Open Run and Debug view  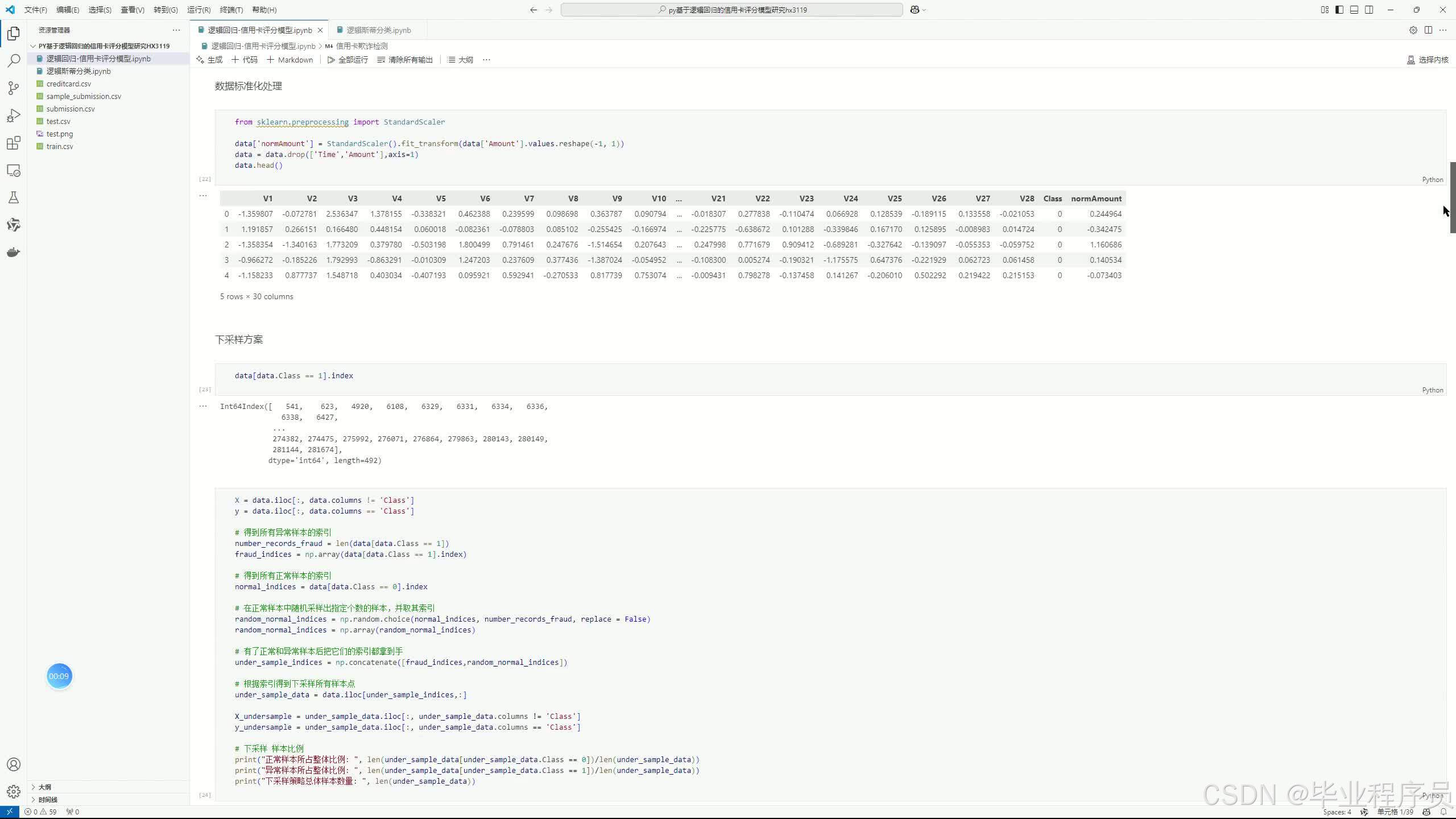click(14, 115)
